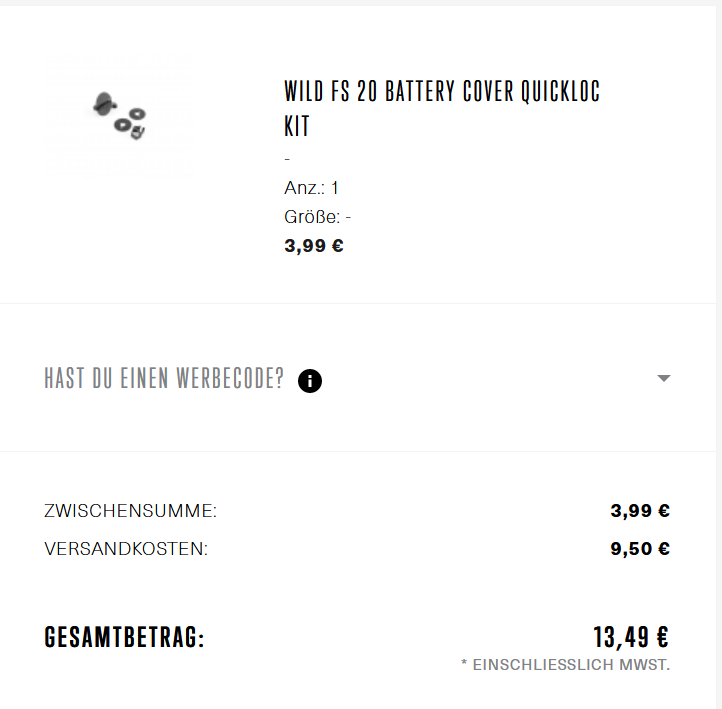Select the 'Größe: -' size line
The width and height of the screenshot is (722, 709).
click(x=317, y=217)
